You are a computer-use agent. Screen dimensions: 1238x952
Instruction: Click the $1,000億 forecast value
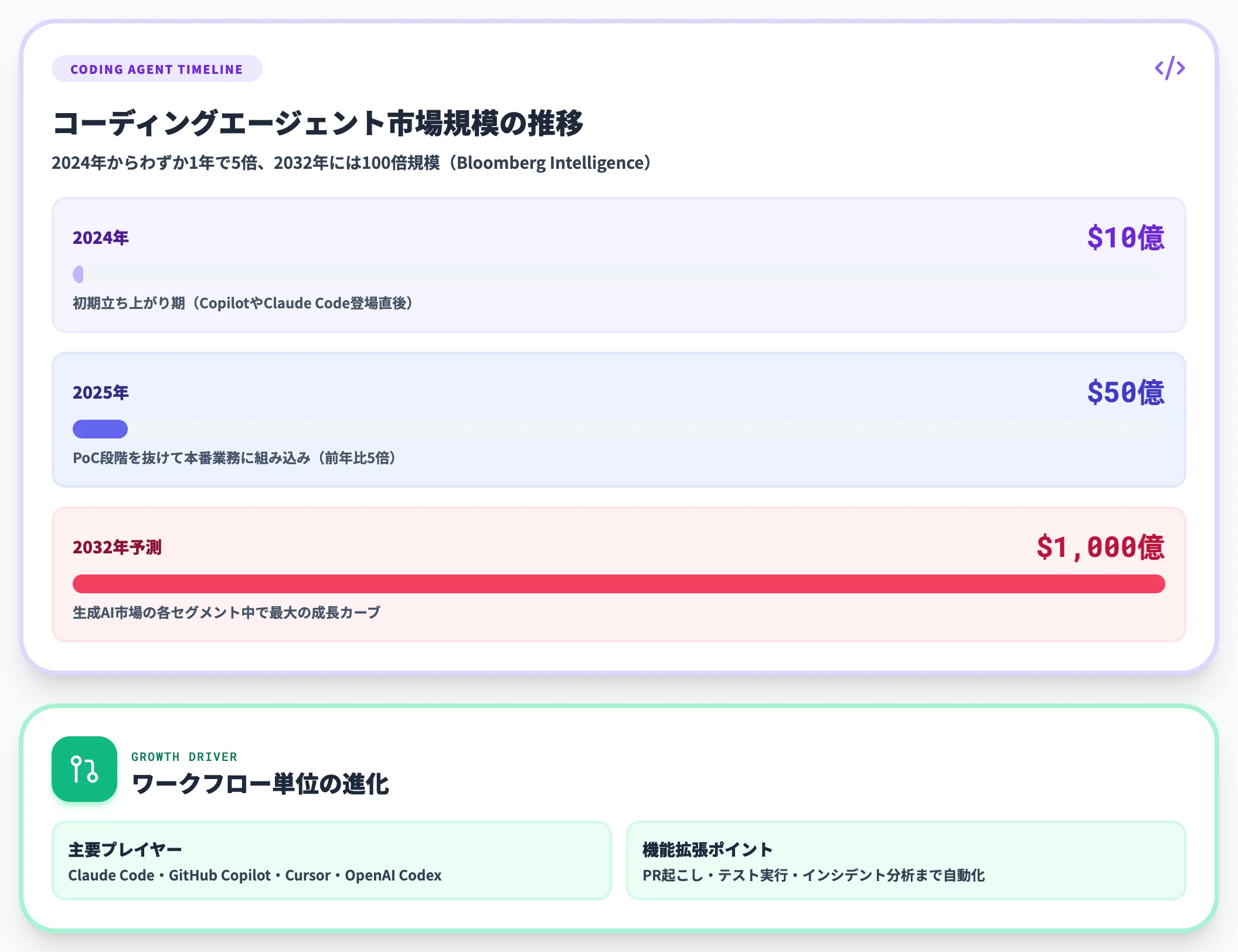(x=1100, y=547)
